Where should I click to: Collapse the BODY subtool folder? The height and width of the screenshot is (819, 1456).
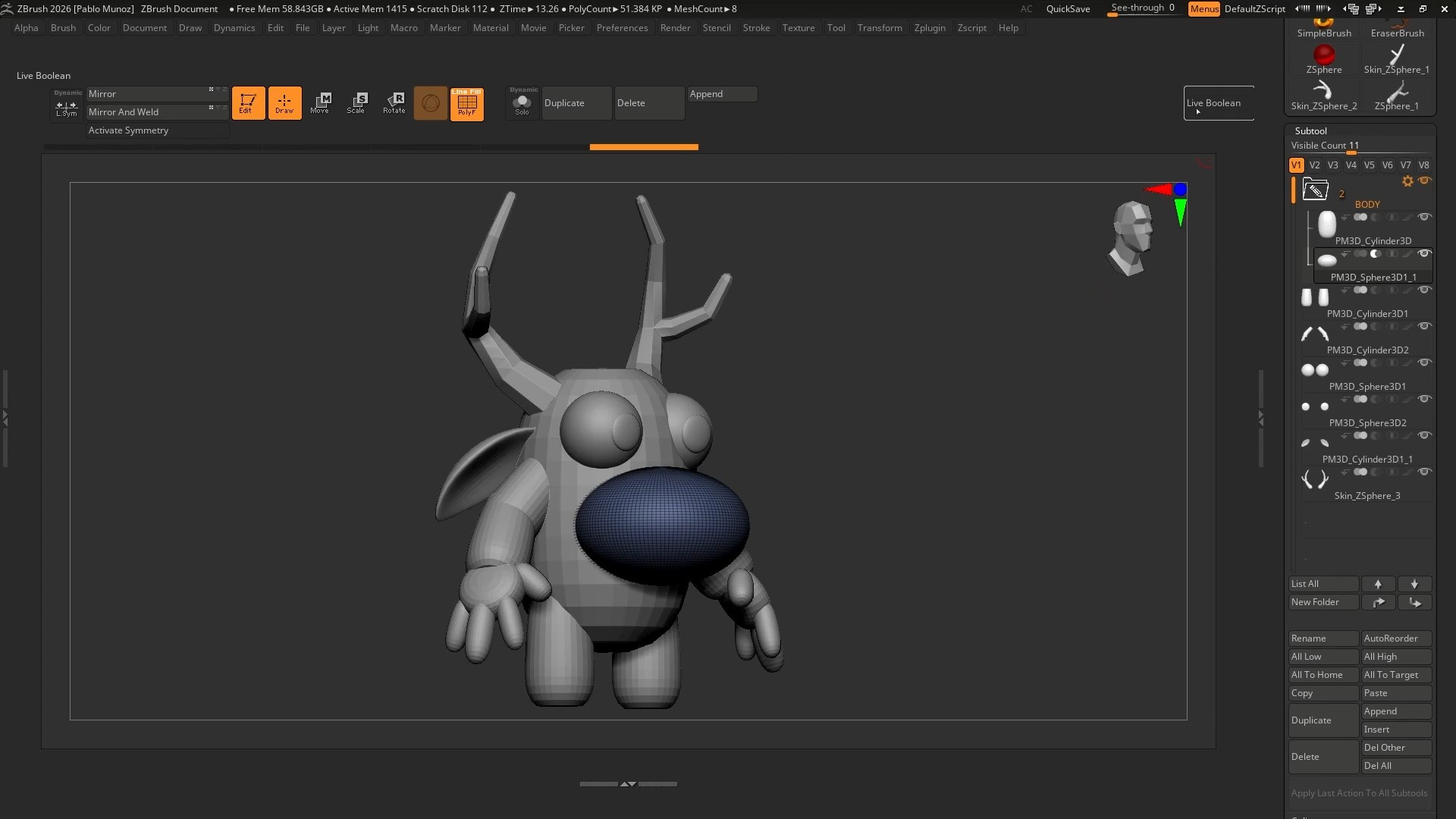(x=1315, y=189)
